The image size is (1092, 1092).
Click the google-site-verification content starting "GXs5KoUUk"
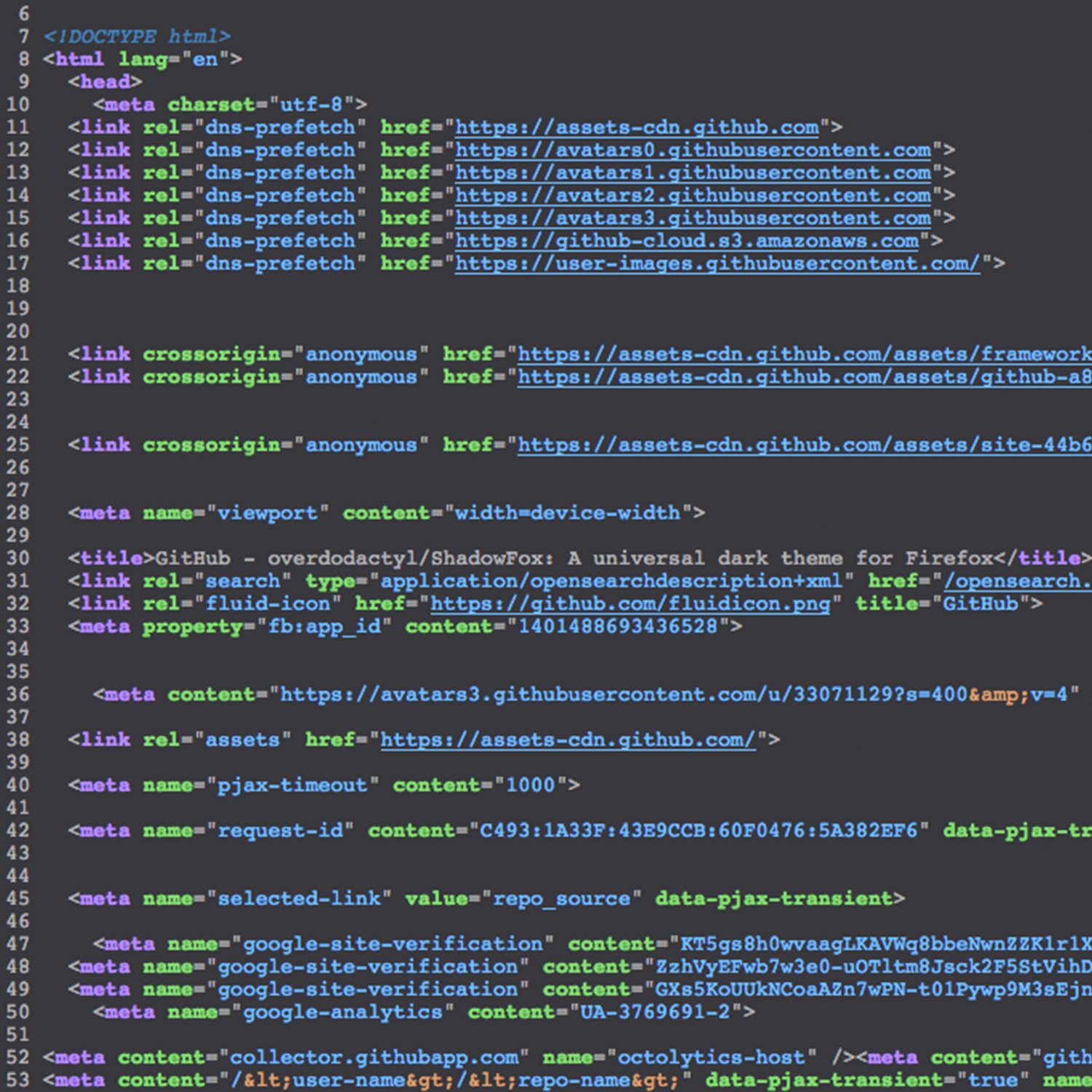pos(874,989)
